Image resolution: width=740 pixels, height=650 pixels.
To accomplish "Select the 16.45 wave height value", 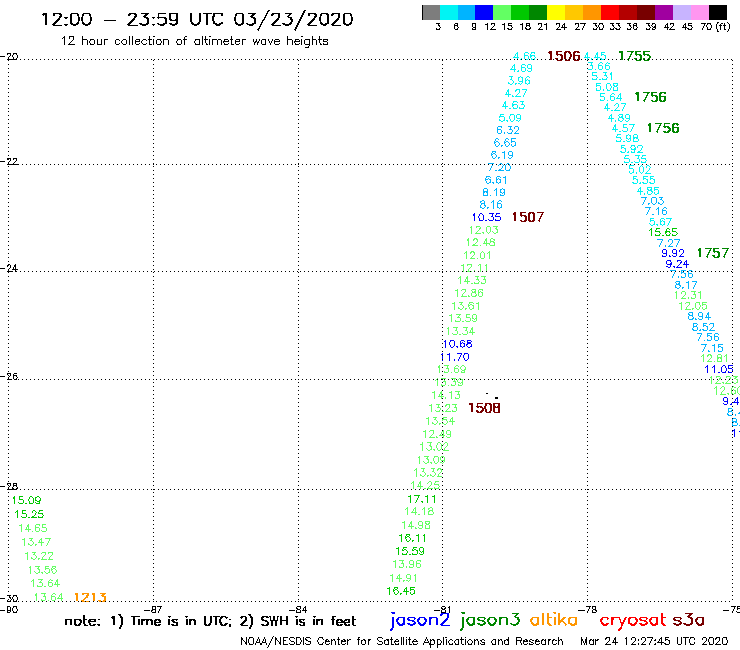I will pos(401,591).
